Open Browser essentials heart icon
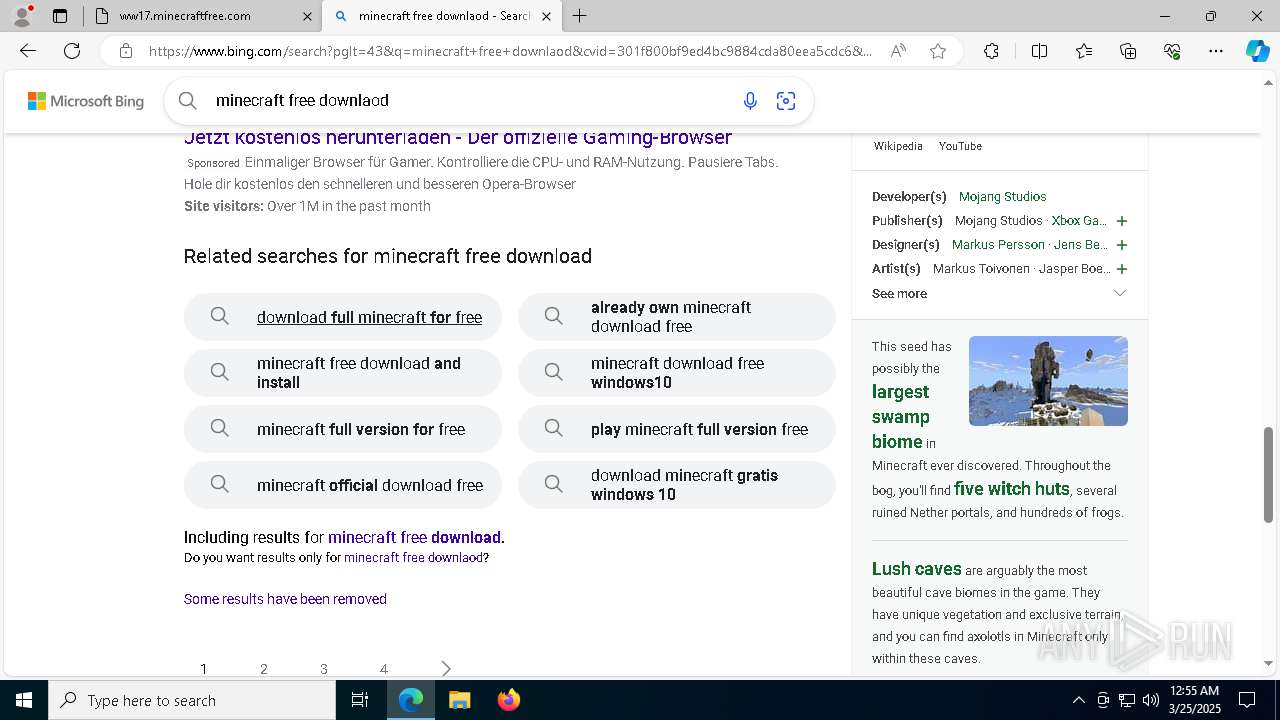The image size is (1280, 720). click(x=1172, y=51)
